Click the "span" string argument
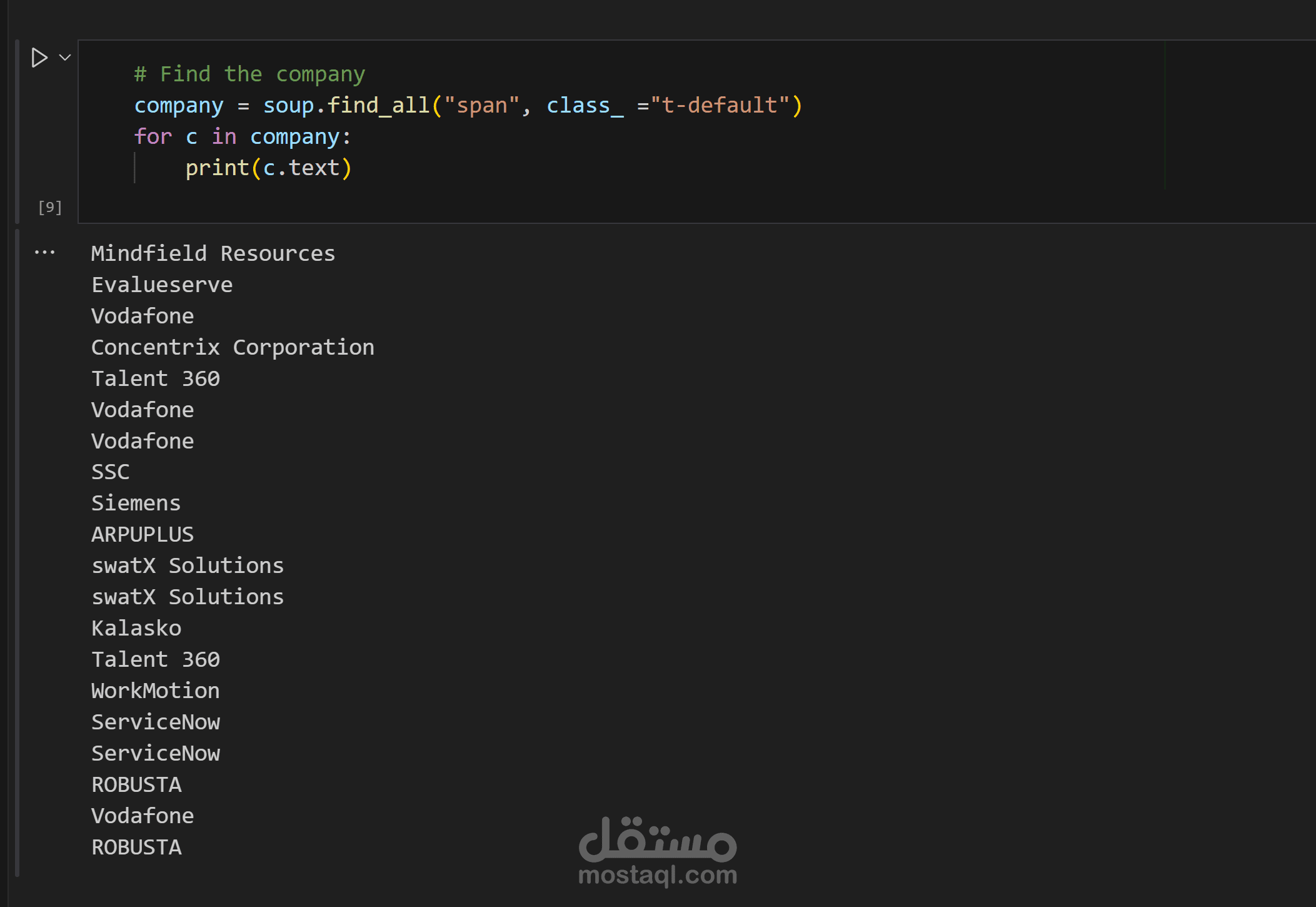 coord(481,105)
